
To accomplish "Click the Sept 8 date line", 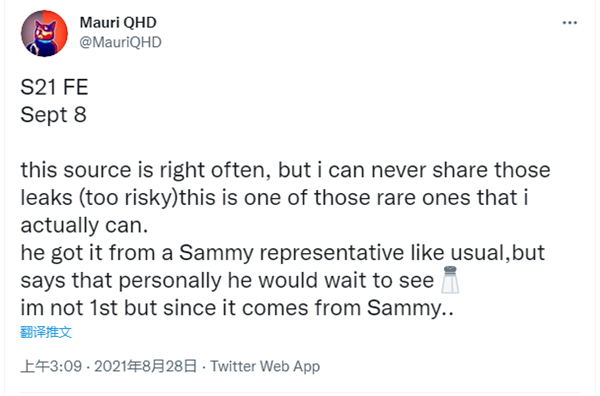I will (x=54, y=115).
